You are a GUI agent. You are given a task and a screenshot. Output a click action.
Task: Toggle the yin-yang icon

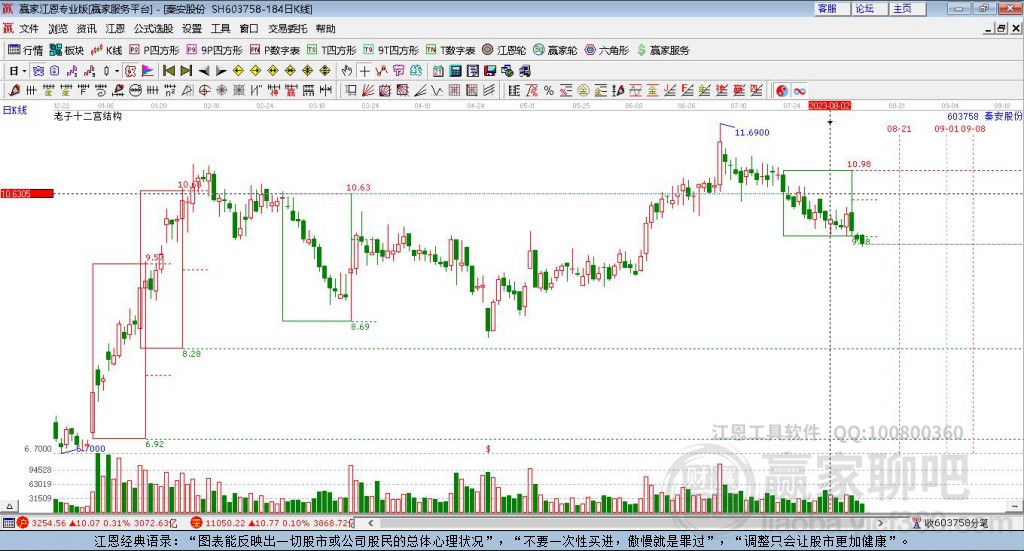click(781, 91)
